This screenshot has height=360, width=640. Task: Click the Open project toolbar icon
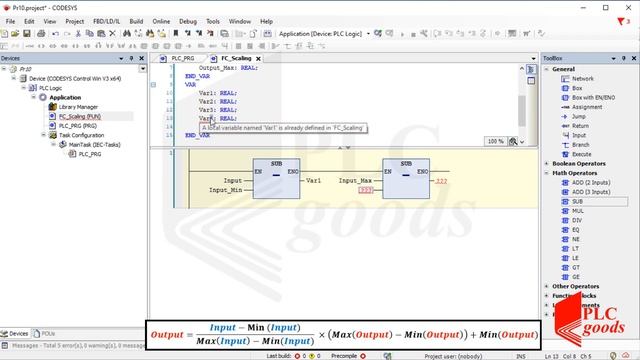15,33
